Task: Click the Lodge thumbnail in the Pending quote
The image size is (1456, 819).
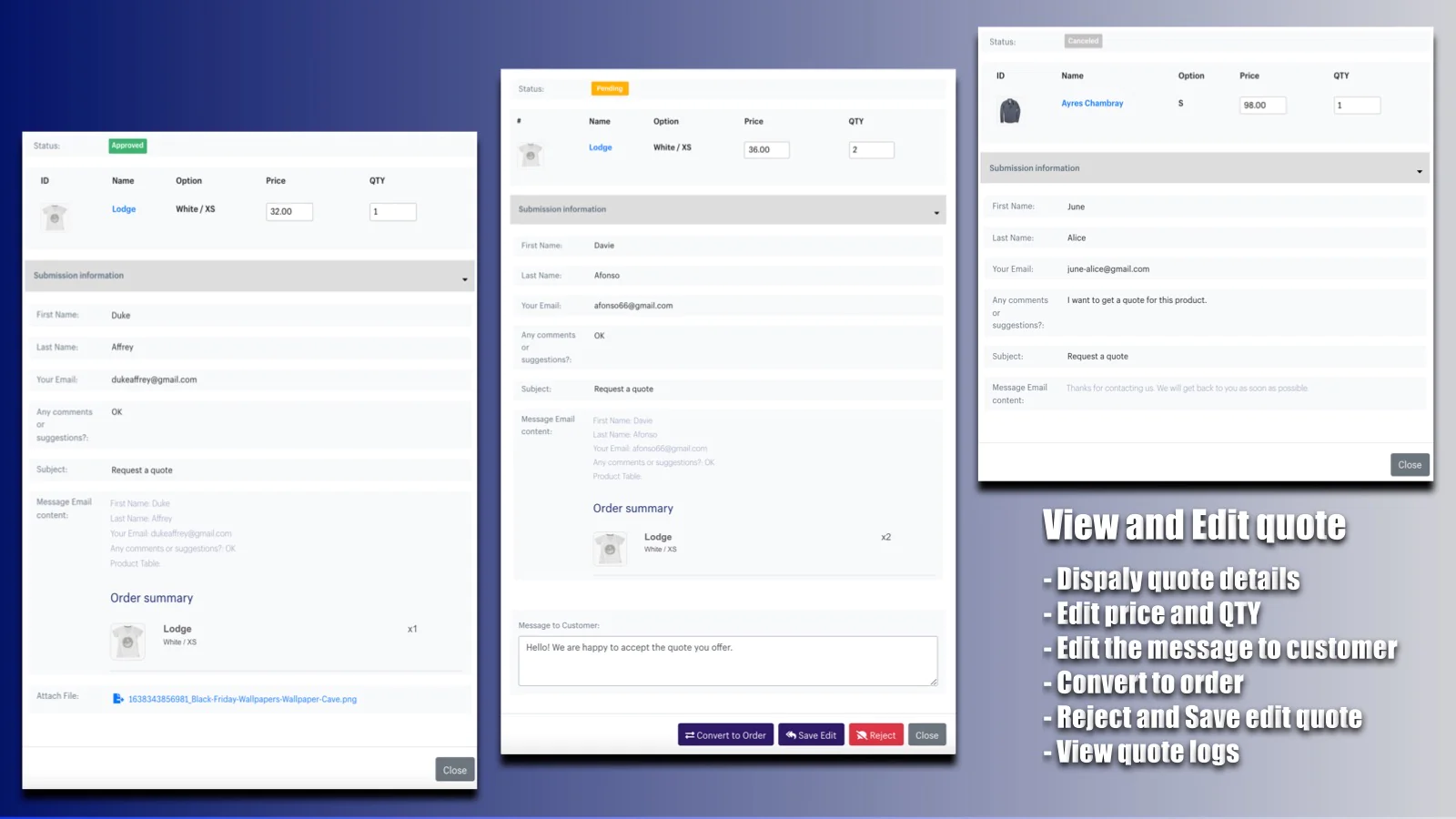Action: 531,154
